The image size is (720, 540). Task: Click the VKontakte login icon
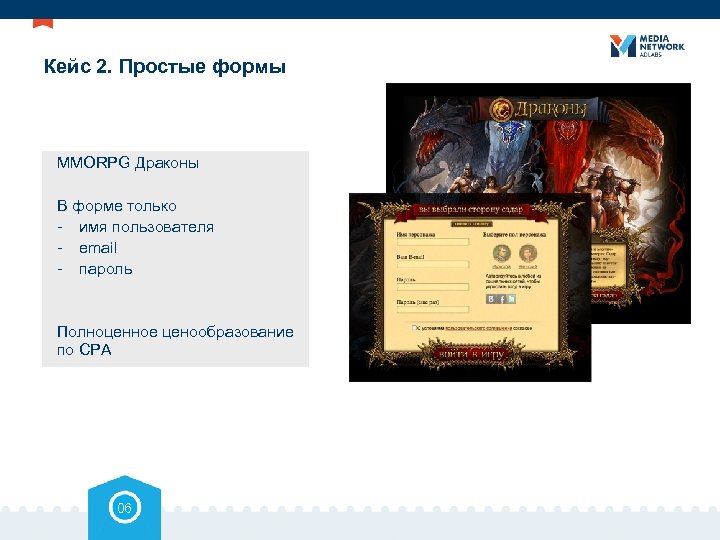[491, 299]
